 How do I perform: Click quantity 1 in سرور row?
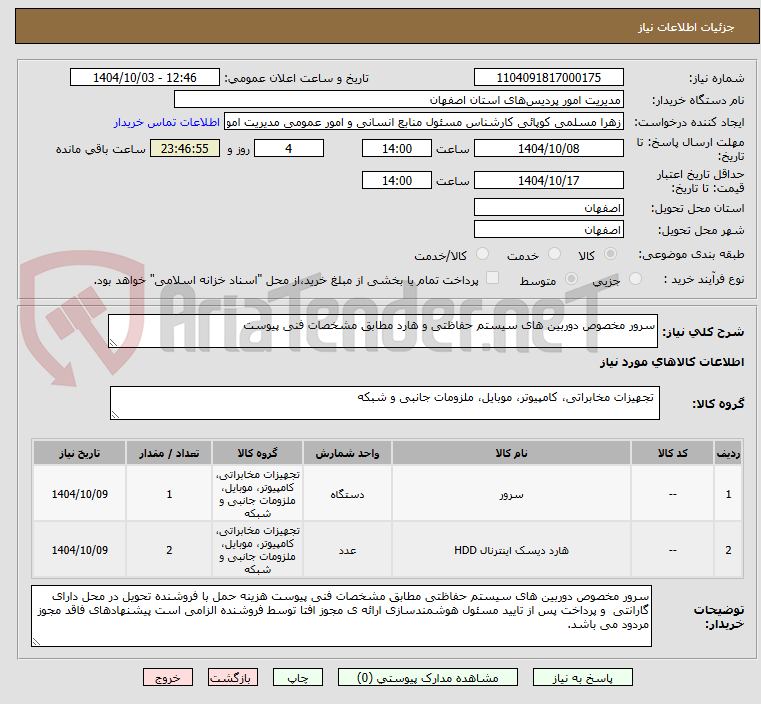tap(169, 494)
